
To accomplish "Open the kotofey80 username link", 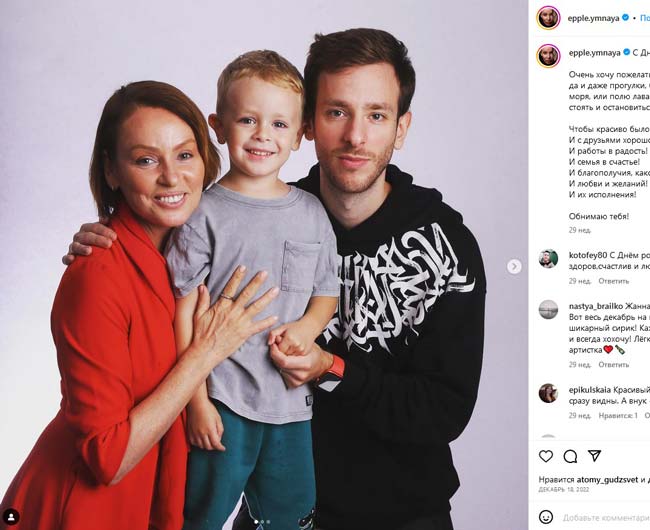I will click(x=588, y=255).
